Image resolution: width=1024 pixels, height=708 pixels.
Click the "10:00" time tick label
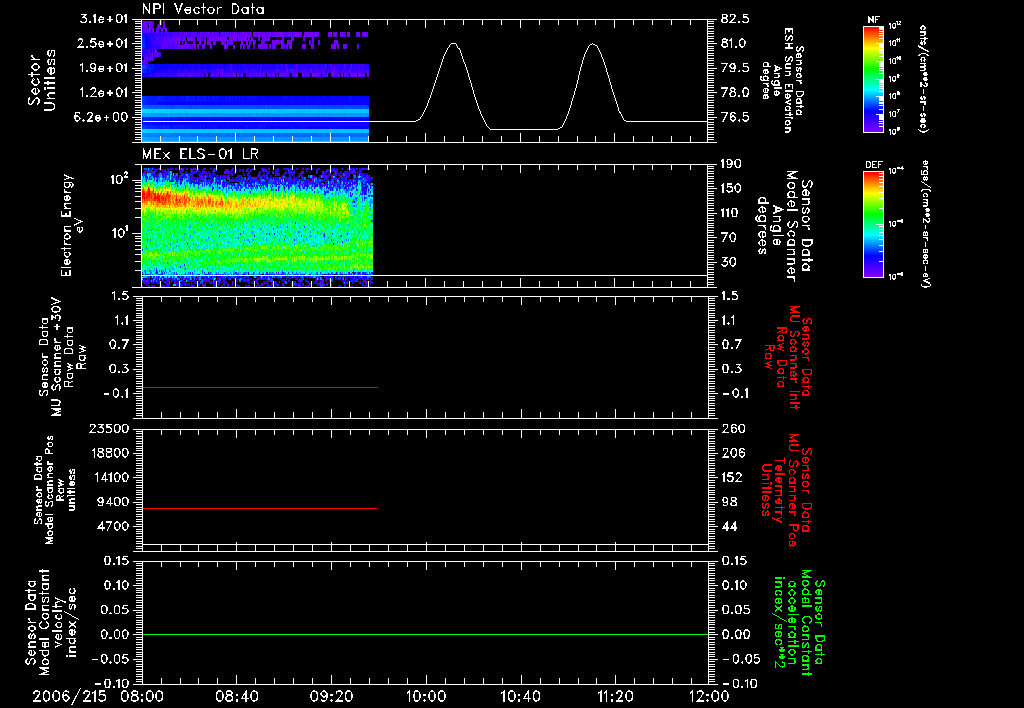click(x=425, y=696)
